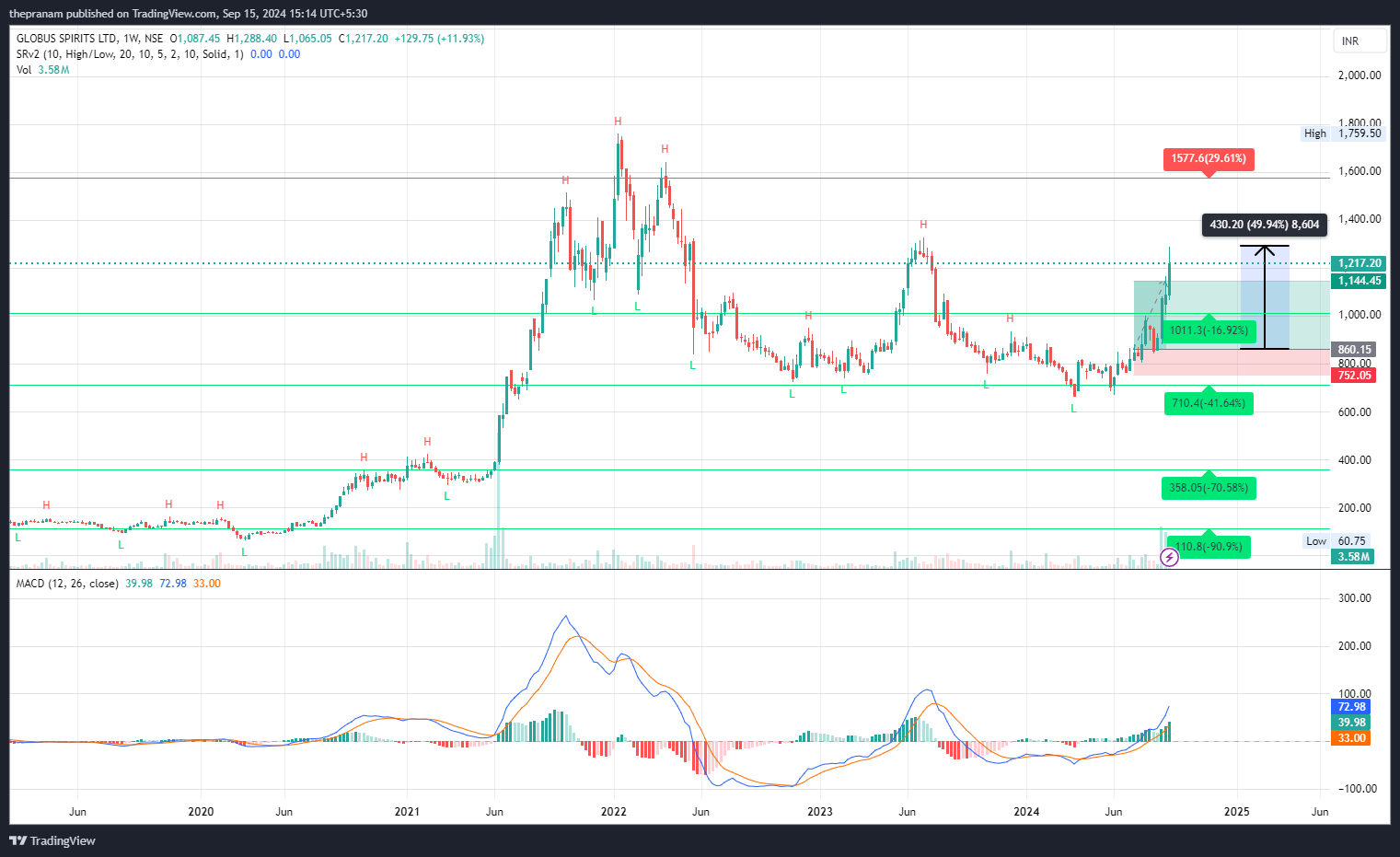Click the 200.00 price axis label near Low
The height and width of the screenshot is (857, 1400).
1354,508
